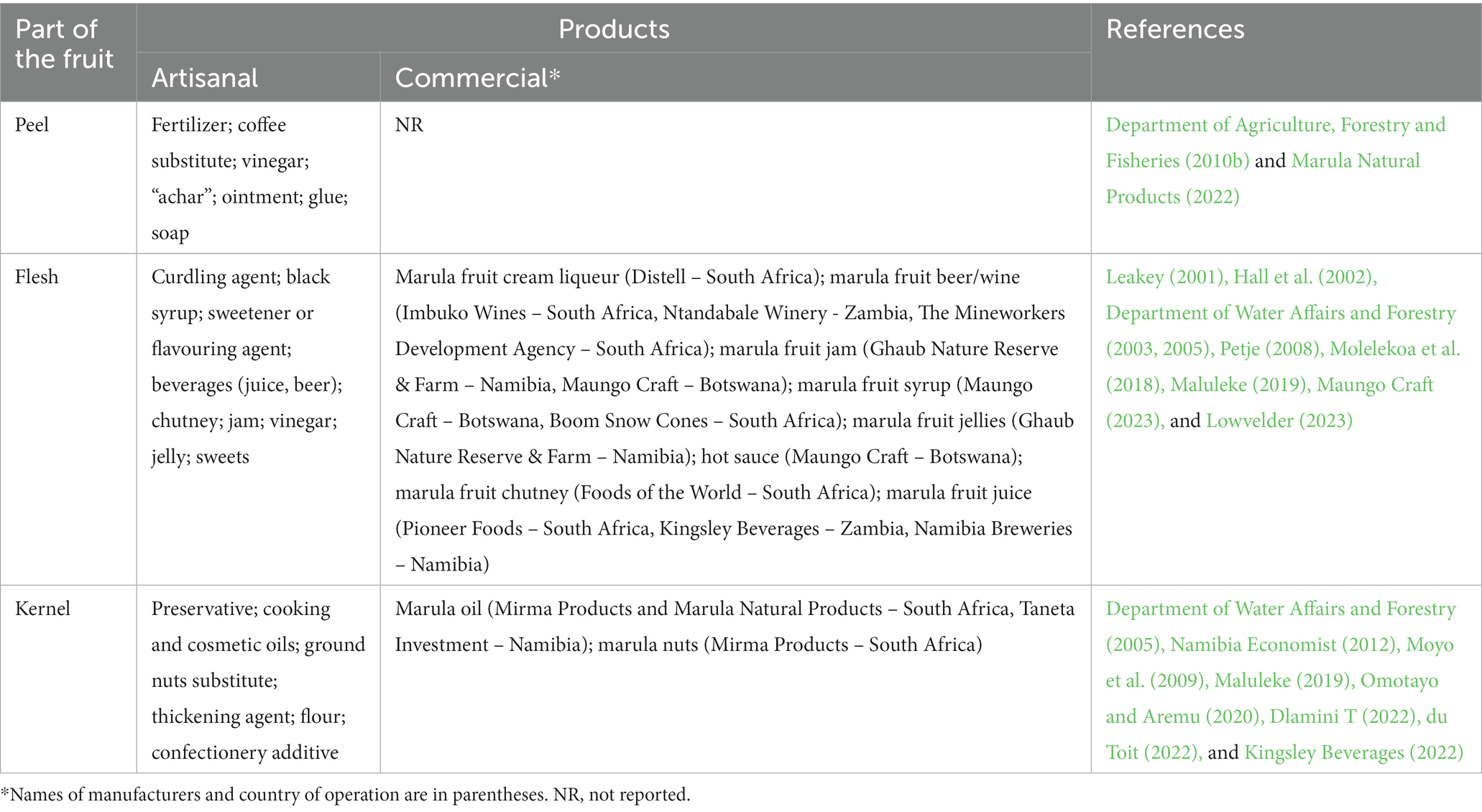This screenshot has height=812, width=1482.
Task: Click the footnote about manufacturers' names
Action: pos(346,795)
